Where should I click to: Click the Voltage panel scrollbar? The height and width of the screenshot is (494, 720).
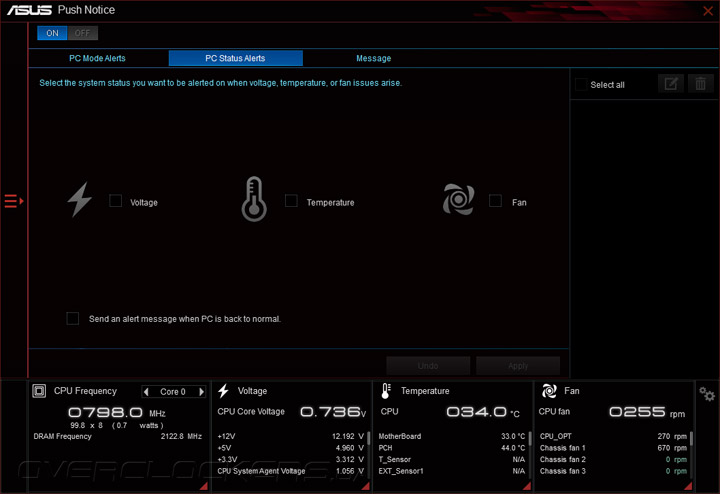(369, 438)
